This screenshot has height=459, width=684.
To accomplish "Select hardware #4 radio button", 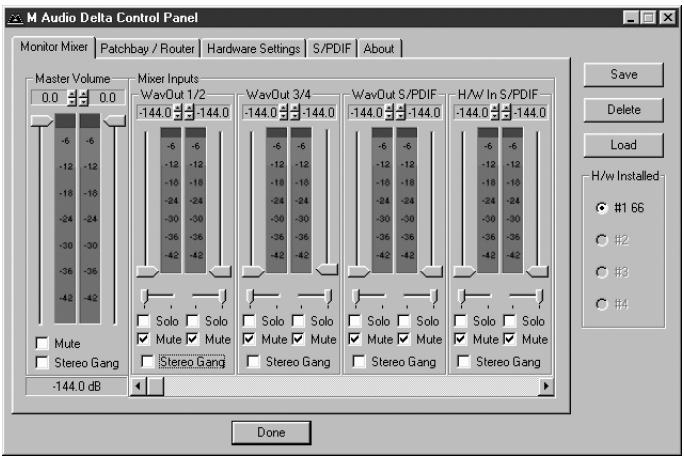I will click(x=602, y=304).
